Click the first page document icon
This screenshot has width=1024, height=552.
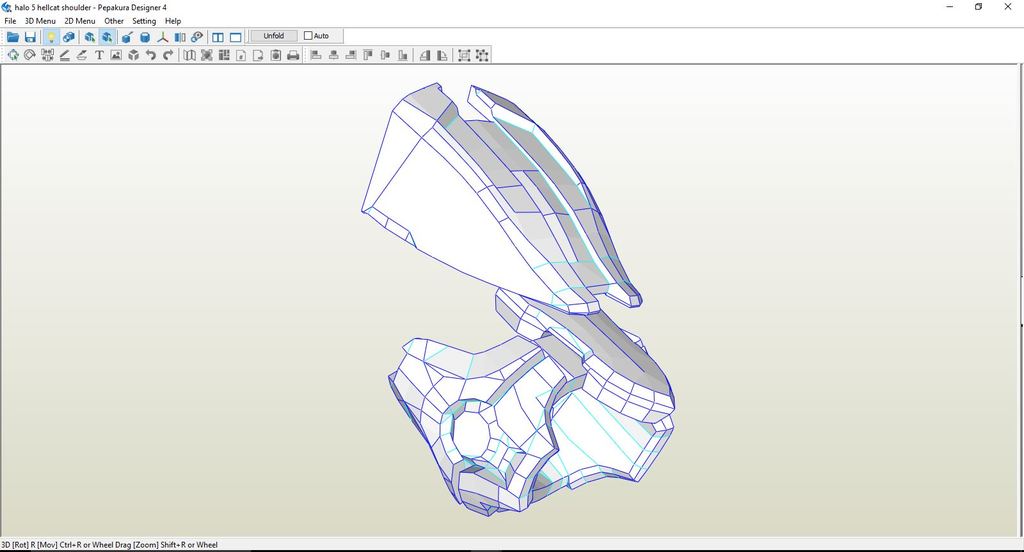(241, 56)
